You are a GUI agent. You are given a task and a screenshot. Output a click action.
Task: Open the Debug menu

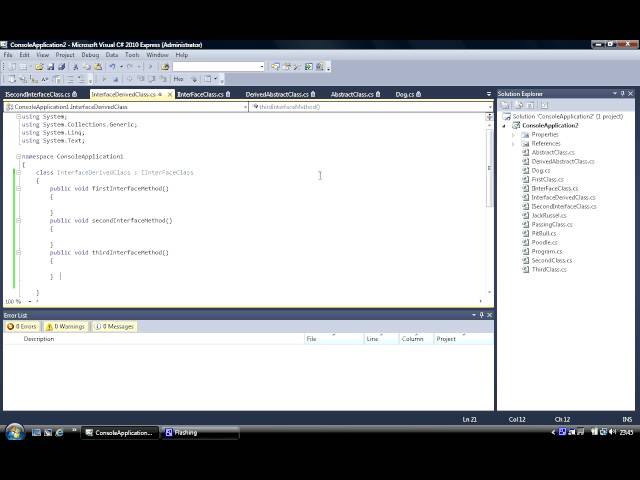point(90,55)
